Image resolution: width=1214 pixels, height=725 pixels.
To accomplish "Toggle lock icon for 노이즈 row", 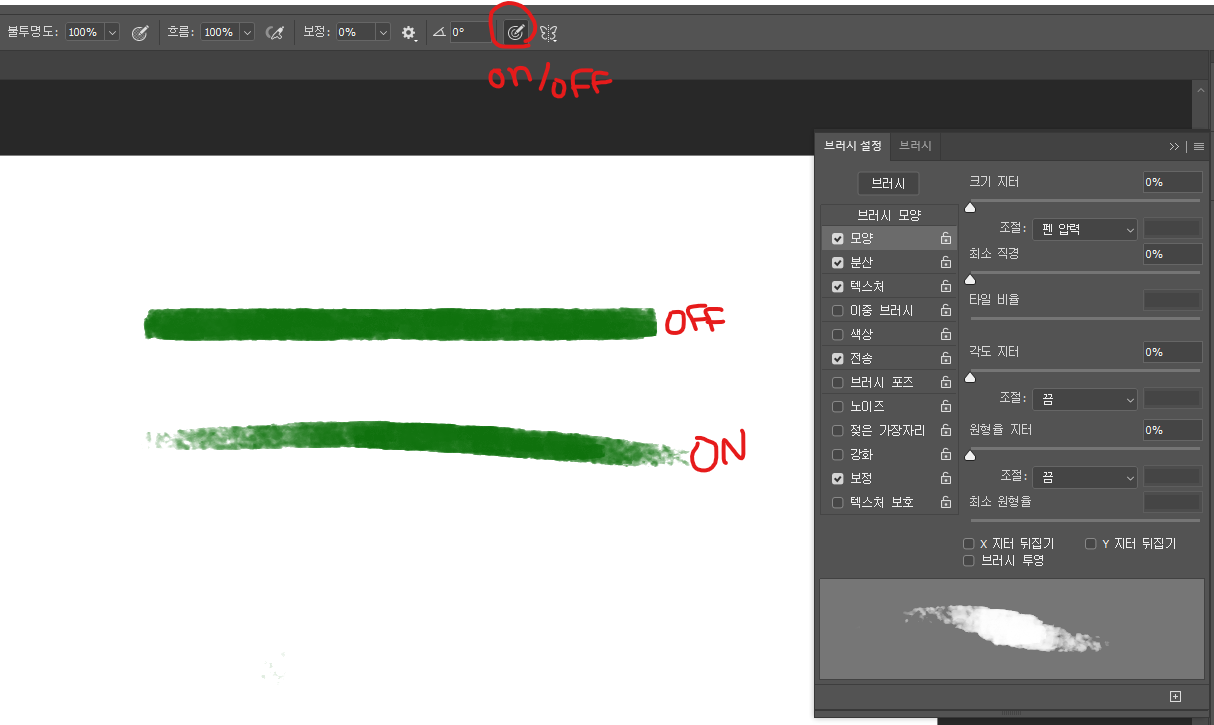I will [945, 407].
